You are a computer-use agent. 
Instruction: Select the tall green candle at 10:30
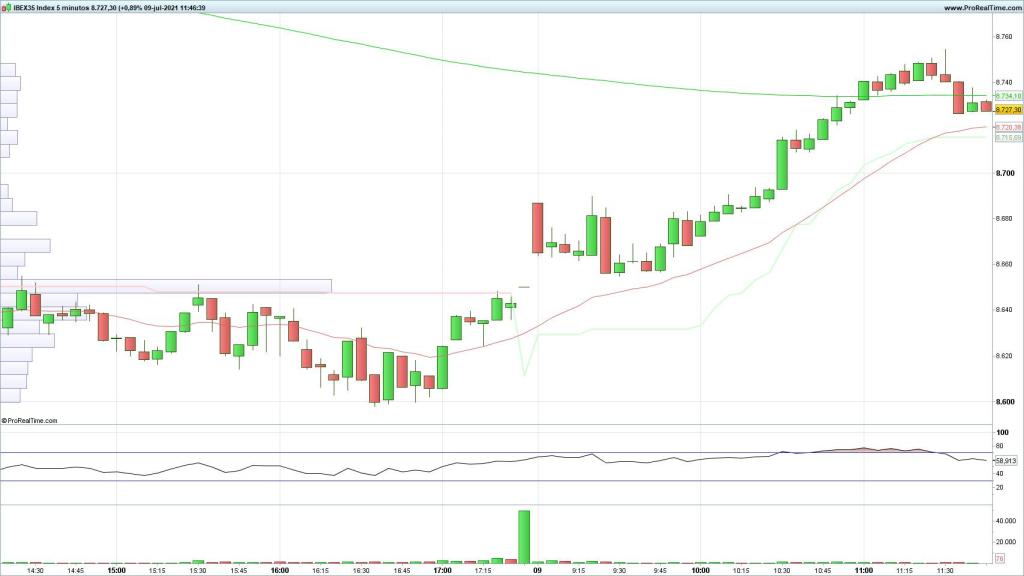pos(782,164)
